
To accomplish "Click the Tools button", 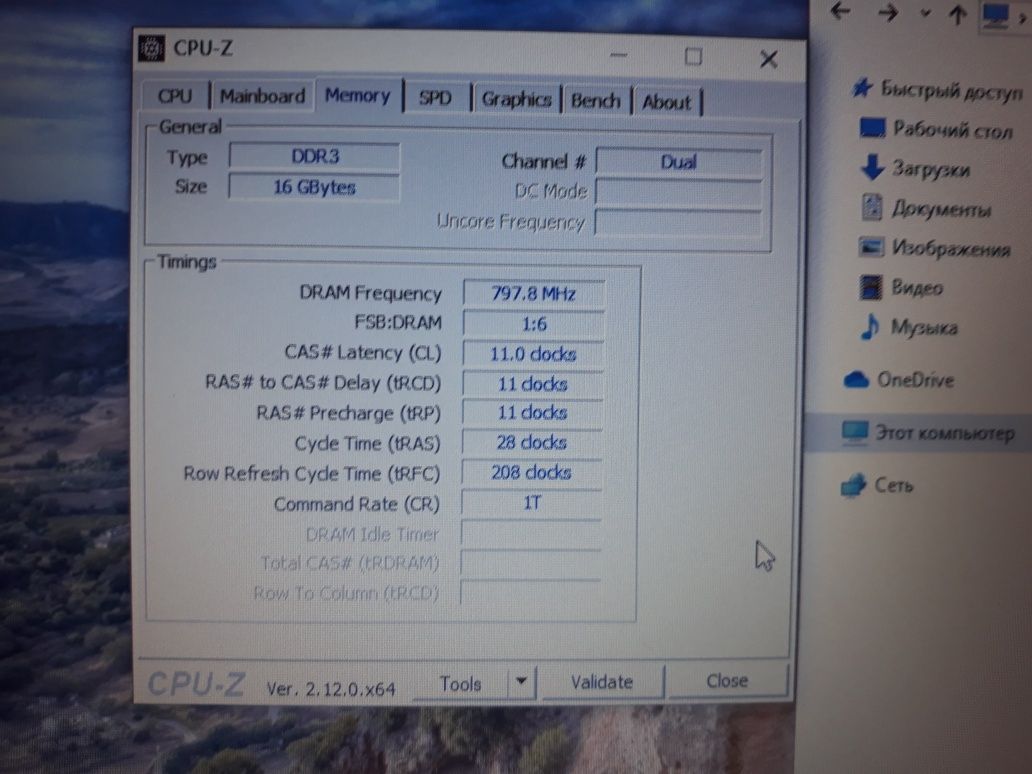I will [461, 684].
